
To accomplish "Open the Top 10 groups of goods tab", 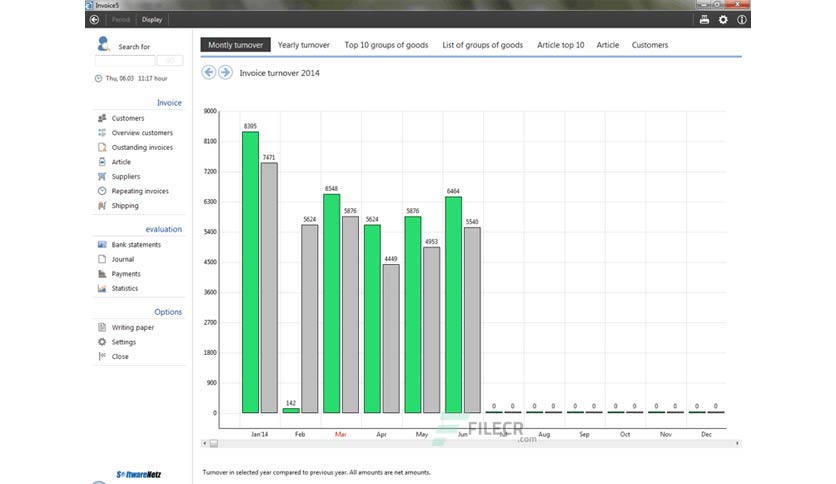I will (386, 45).
